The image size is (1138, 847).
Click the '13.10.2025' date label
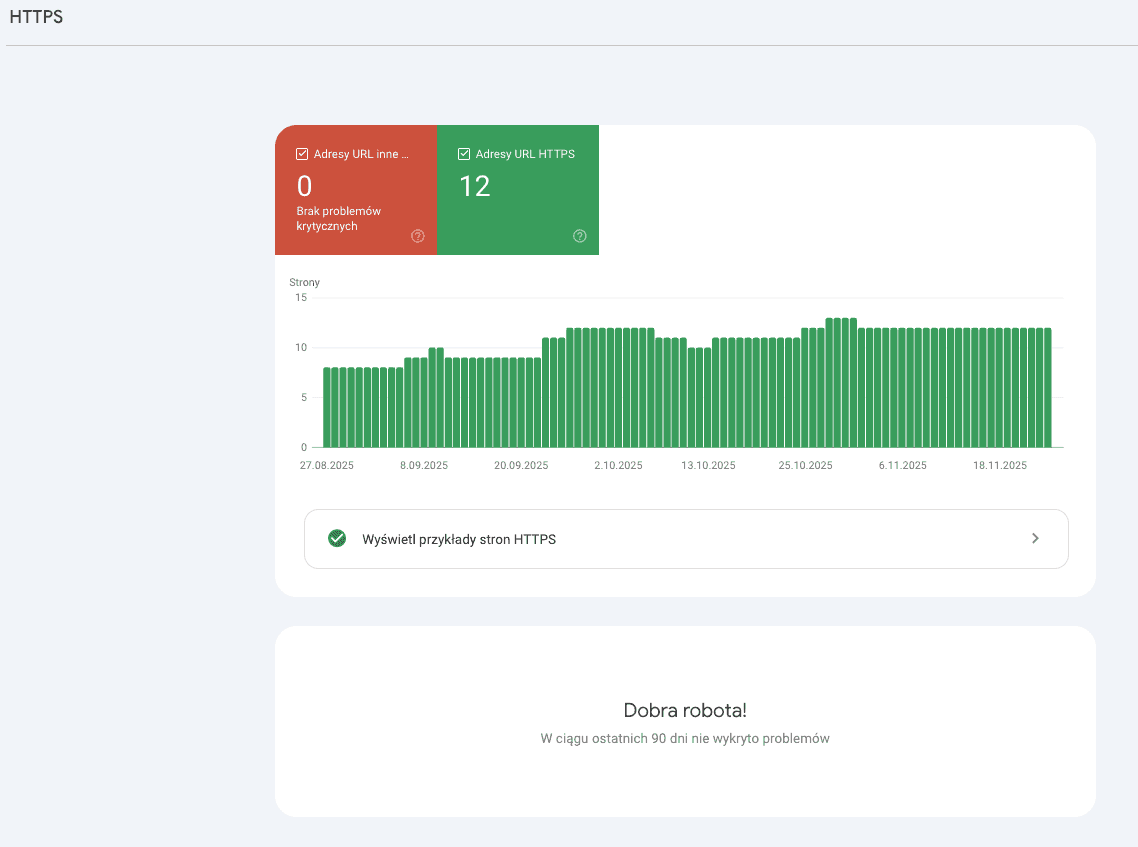point(708,465)
